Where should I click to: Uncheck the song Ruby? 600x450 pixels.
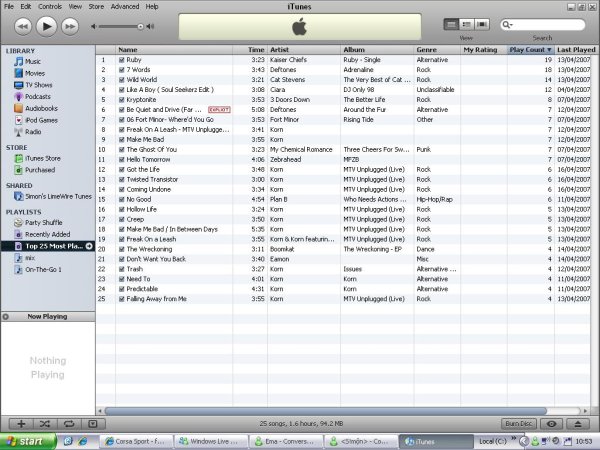tap(121, 60)
